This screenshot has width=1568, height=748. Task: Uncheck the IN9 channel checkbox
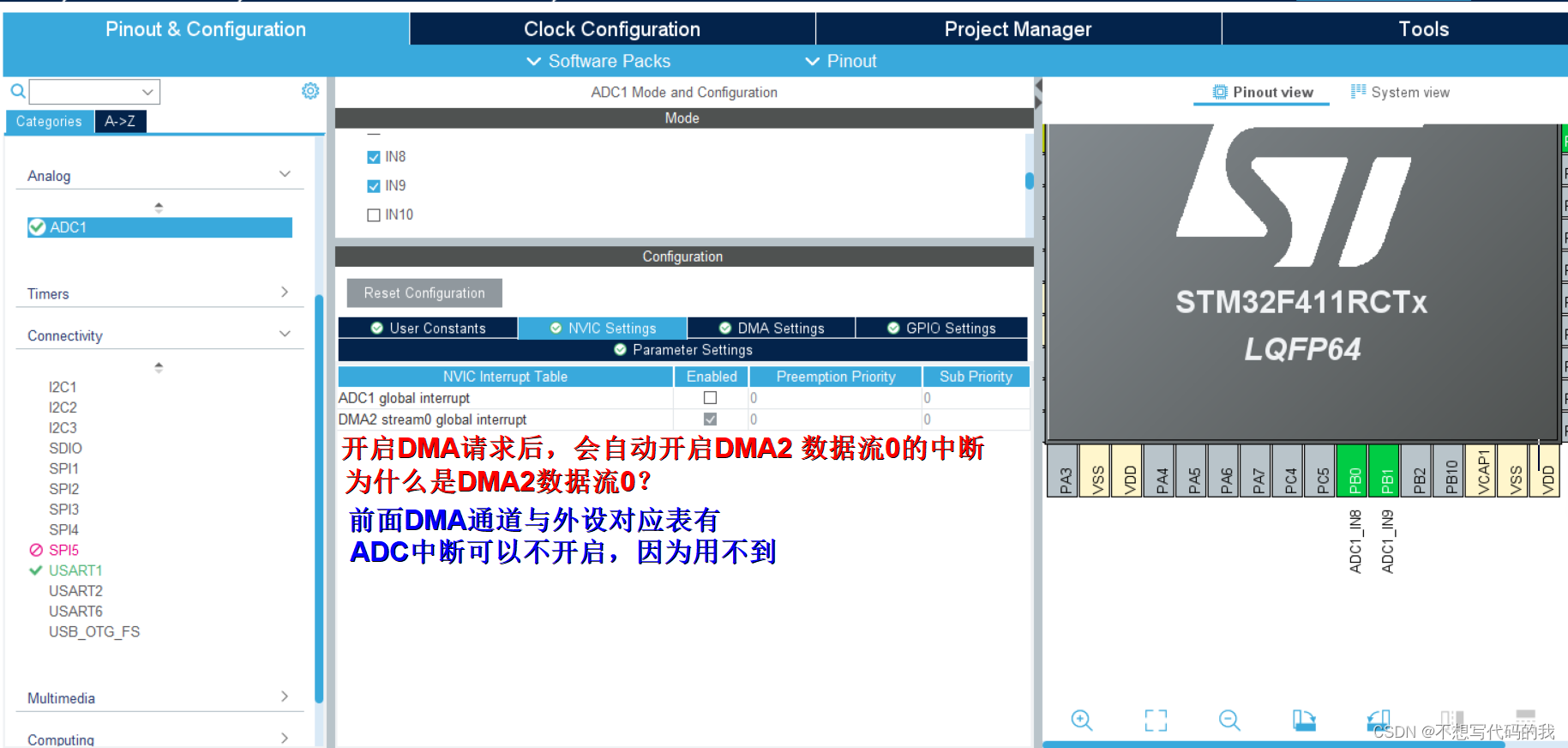(374, 186)
